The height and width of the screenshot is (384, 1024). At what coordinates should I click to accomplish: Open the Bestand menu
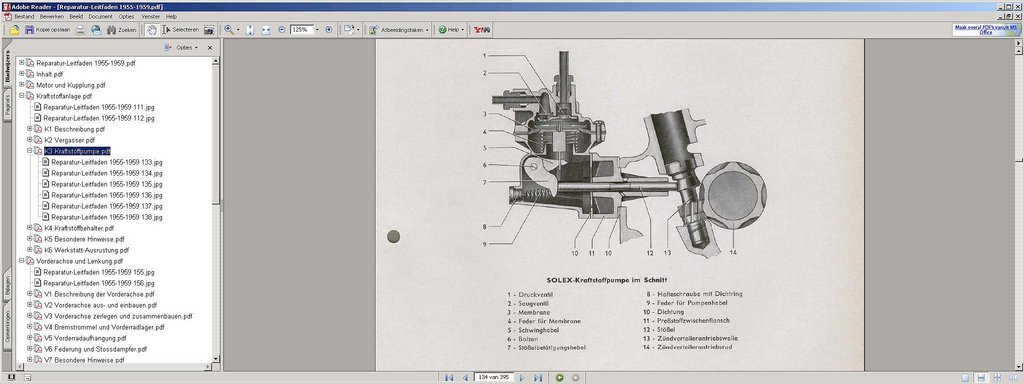[24, 16]
